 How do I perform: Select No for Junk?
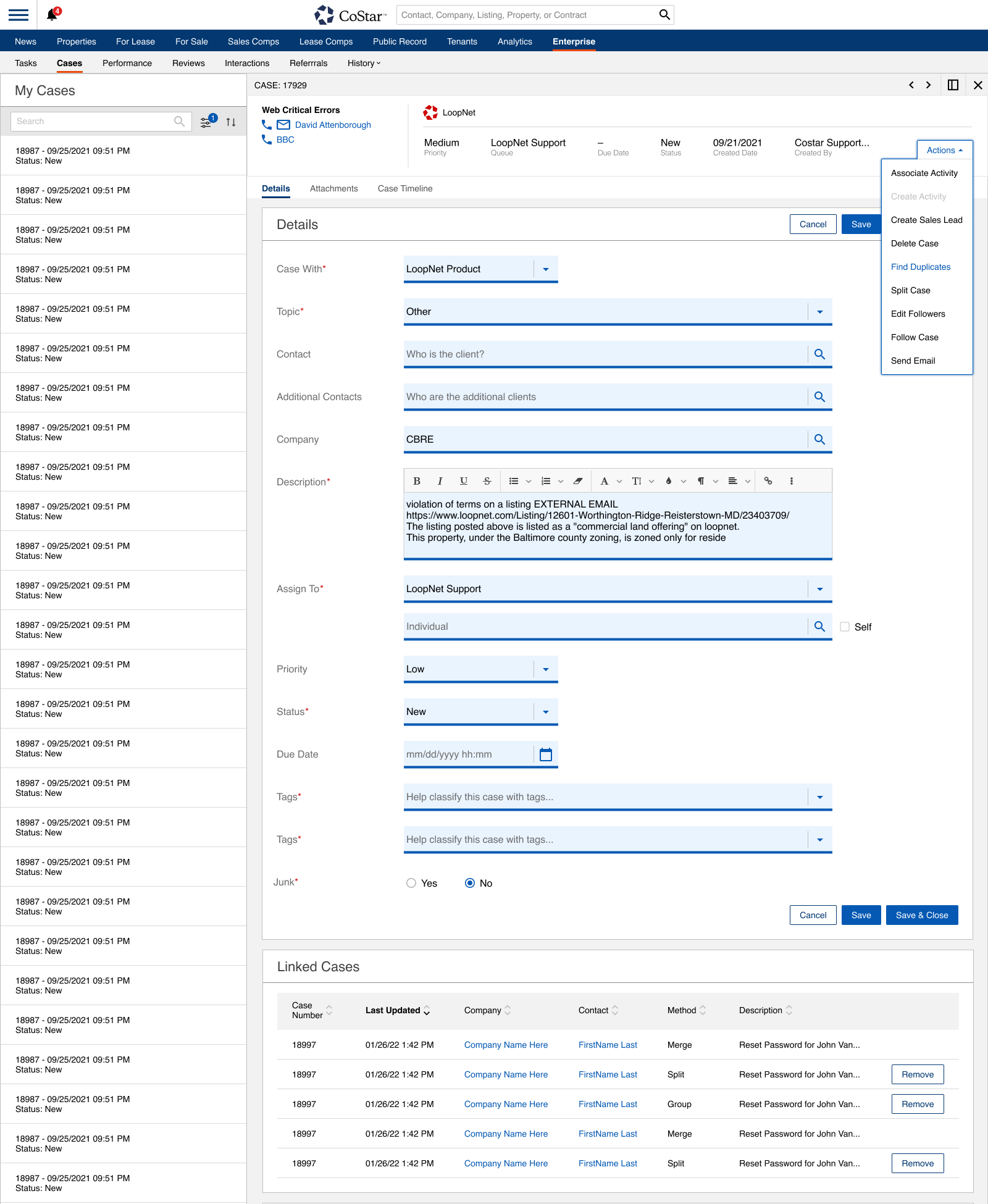(x=470, y=883)
